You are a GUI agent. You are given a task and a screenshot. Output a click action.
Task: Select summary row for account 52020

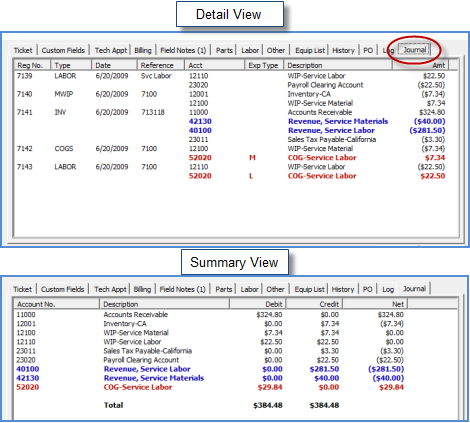point(210,387)
